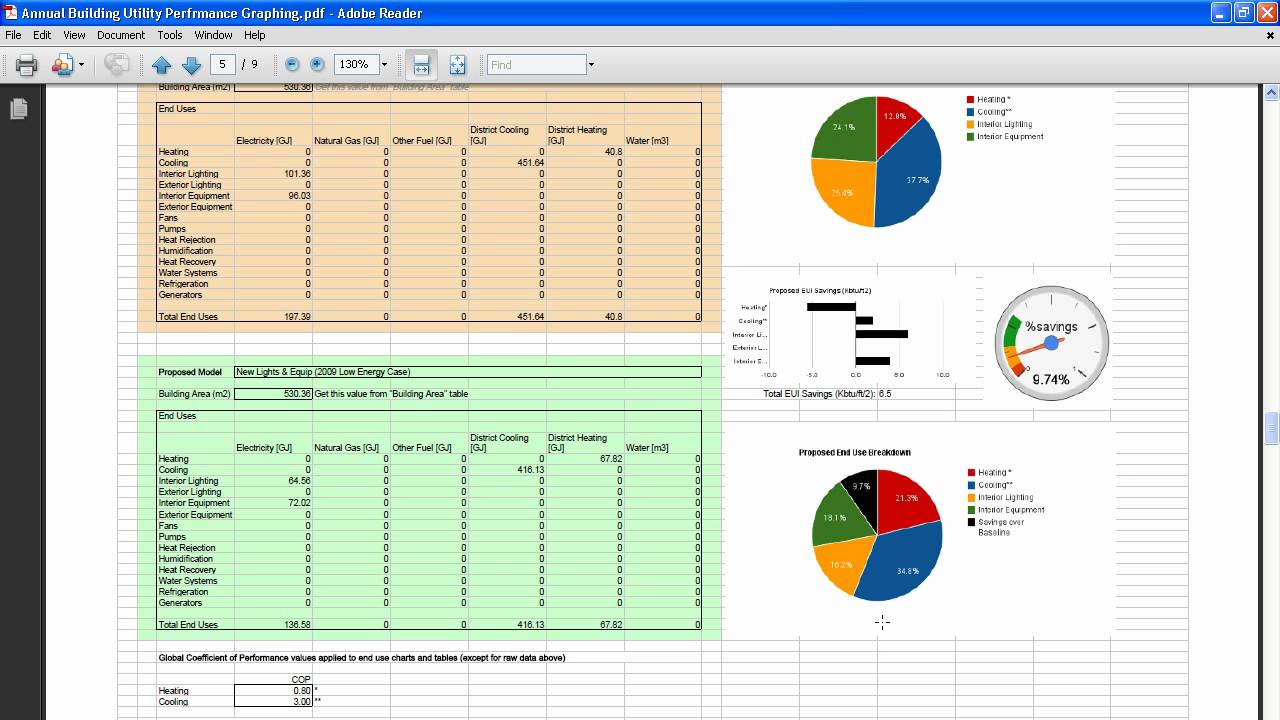
Task: Open the Email icon's dropdown arrow
Action: 81,64
